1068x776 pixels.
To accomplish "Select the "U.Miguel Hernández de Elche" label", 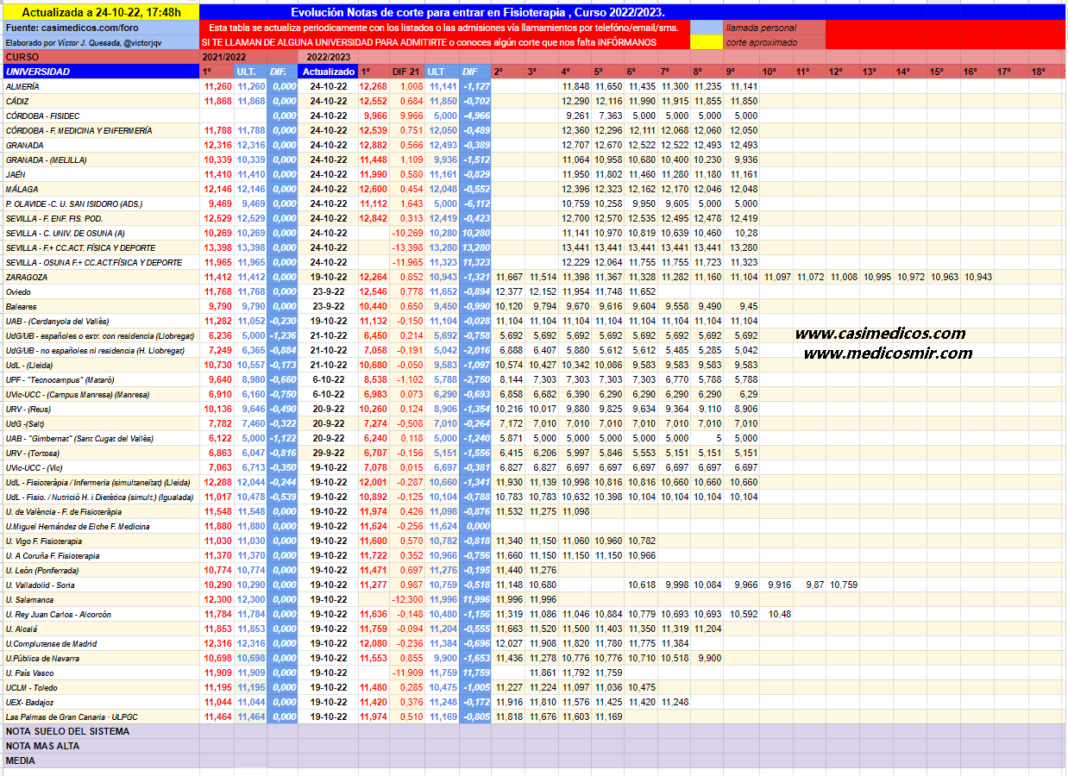I will coord(77,527).
